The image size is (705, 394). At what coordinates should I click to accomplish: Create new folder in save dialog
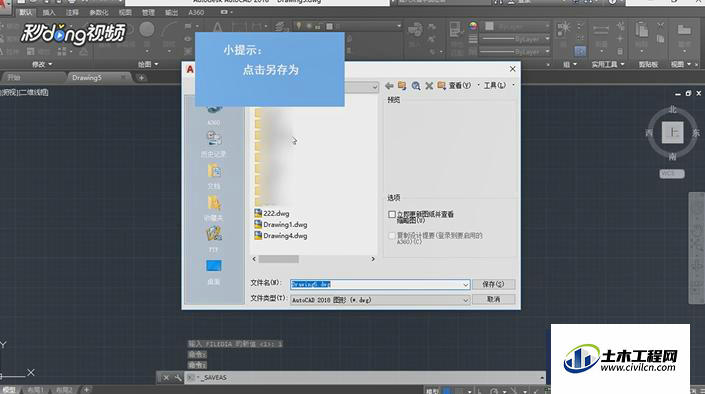(x=442, y=86)
